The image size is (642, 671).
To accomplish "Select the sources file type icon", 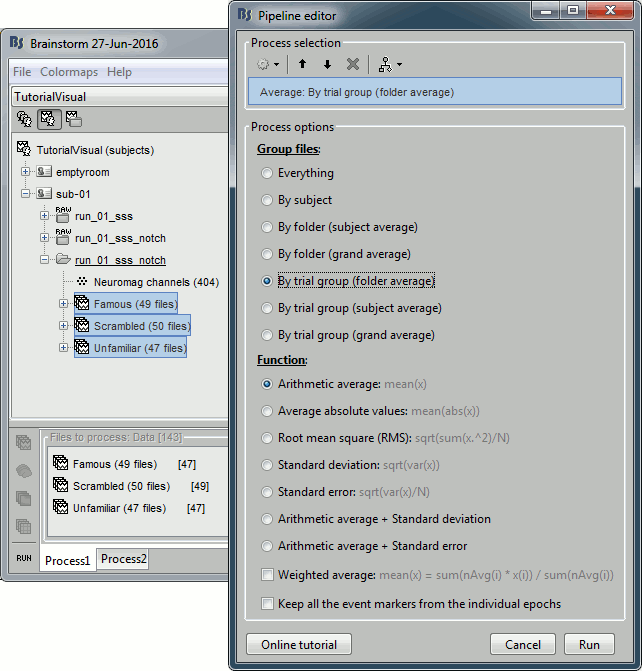I will point(23,470).
